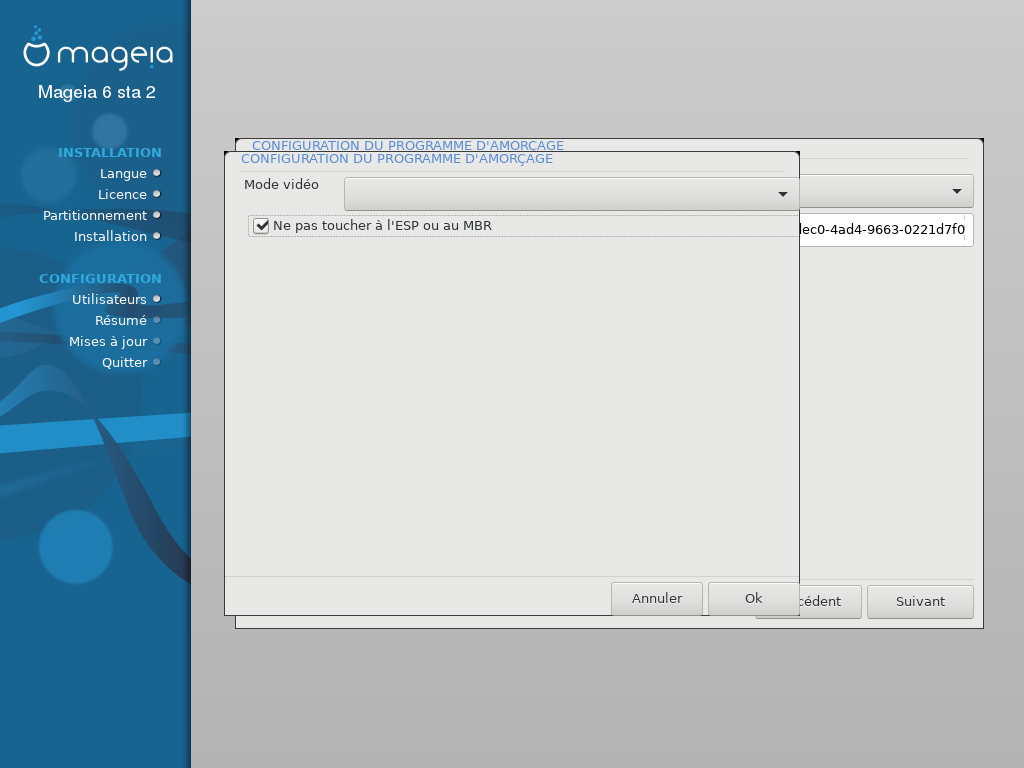This screenshot has width=1024, height=768.
Task: Select the Quitter step in sidebar
Action: [x=124, y=362]
